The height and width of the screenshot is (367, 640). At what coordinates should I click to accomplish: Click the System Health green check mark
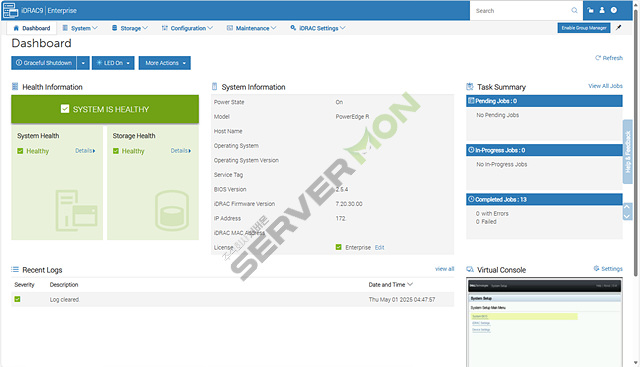pos(20,151)
